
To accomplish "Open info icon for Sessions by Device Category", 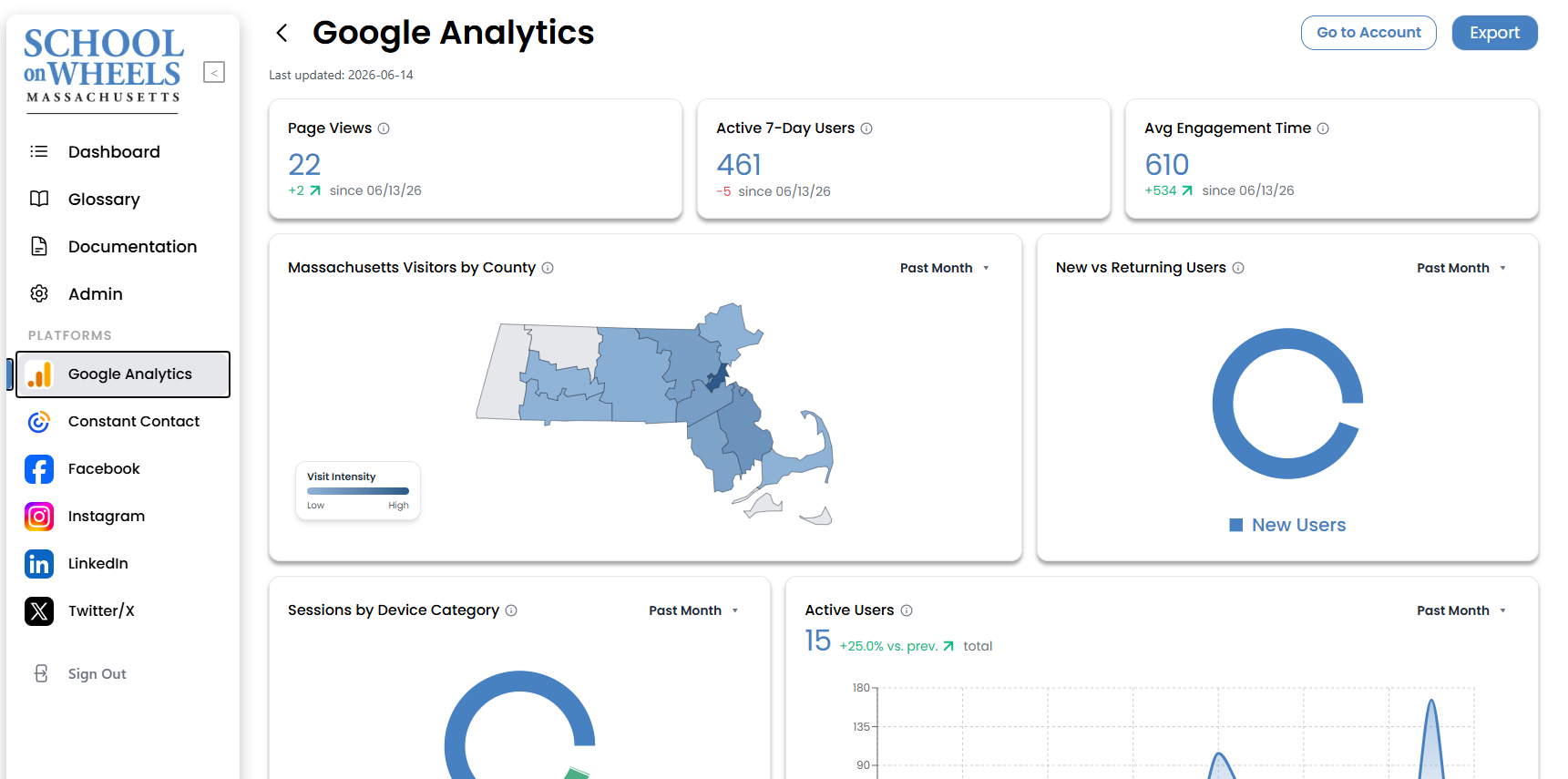I will pos(511,610).
